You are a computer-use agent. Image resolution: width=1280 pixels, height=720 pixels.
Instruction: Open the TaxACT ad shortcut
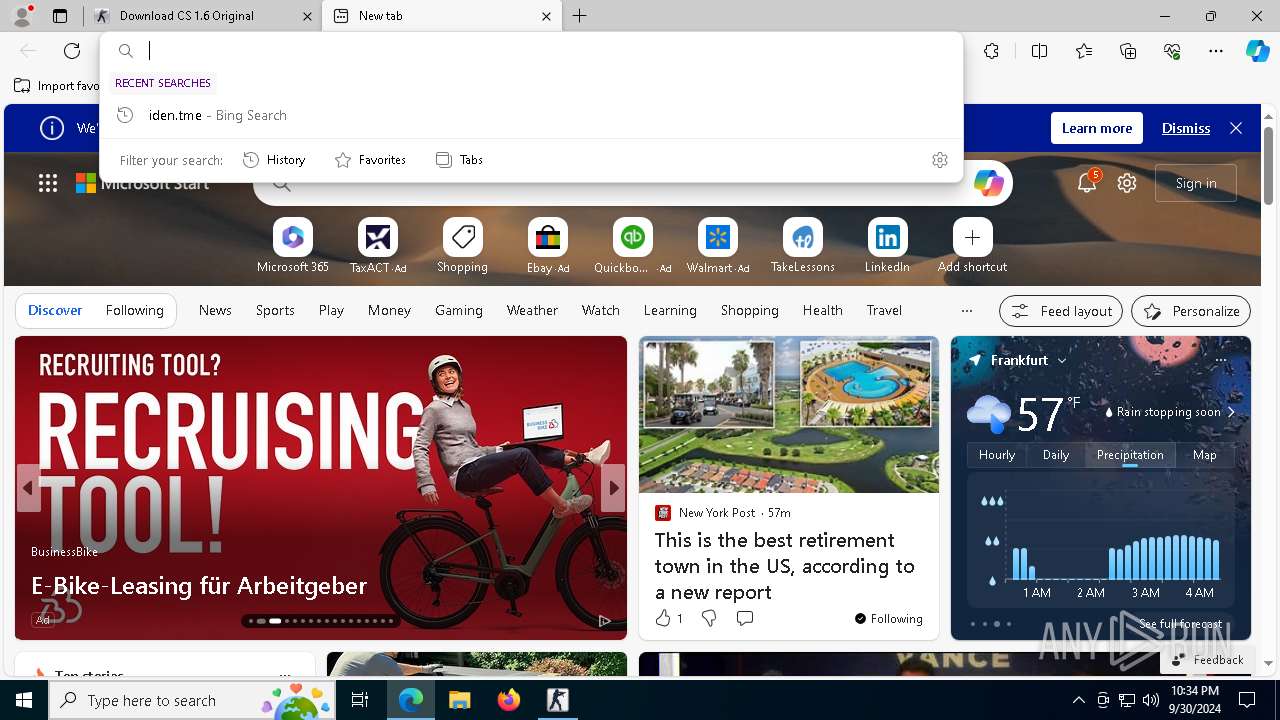pyautogui.click(x=377, y=245)
